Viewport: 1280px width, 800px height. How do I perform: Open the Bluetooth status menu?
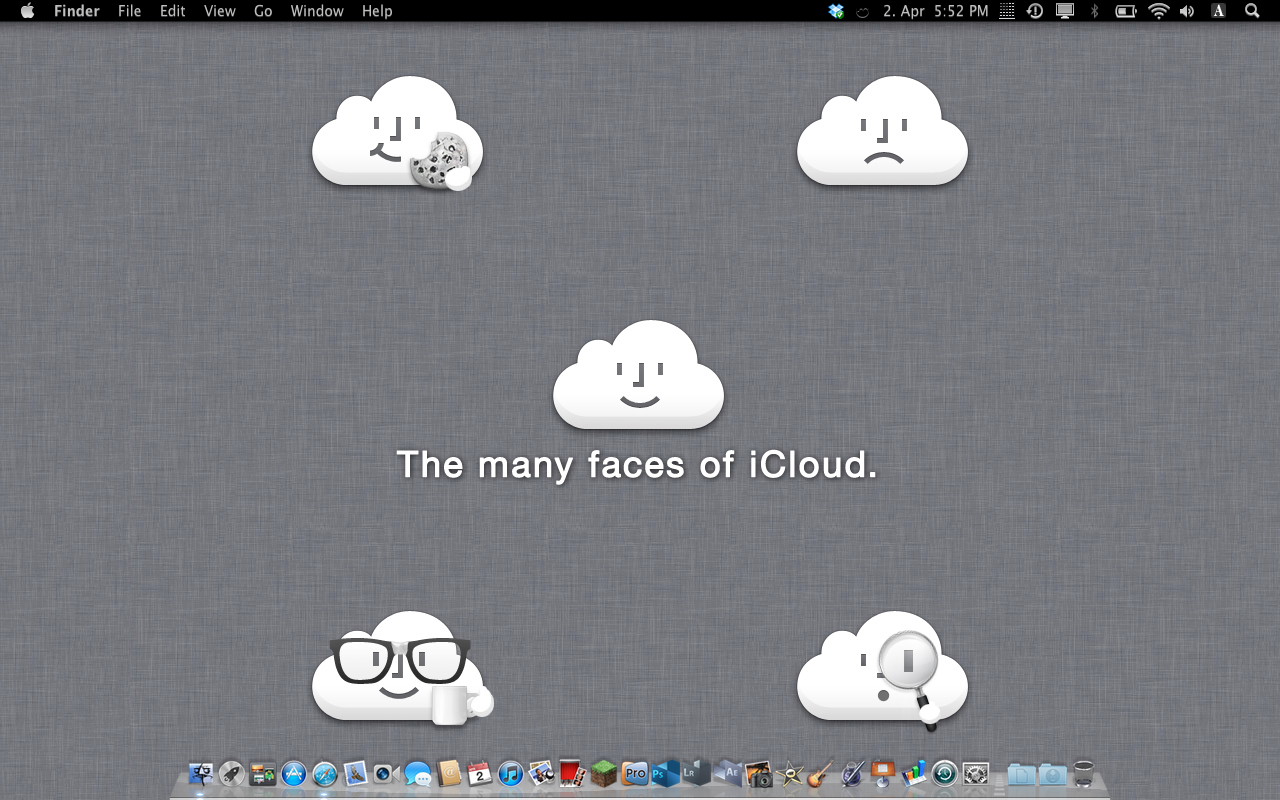pyautogui.click(x=1094, y=11)
